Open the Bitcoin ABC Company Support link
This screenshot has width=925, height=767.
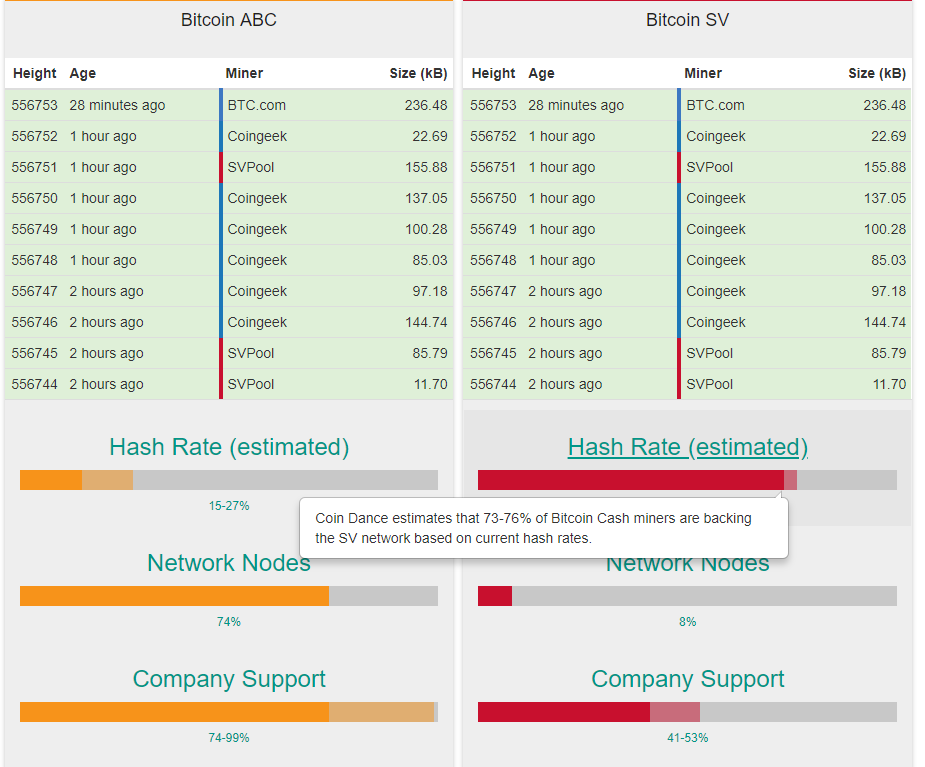pos(229,679)
